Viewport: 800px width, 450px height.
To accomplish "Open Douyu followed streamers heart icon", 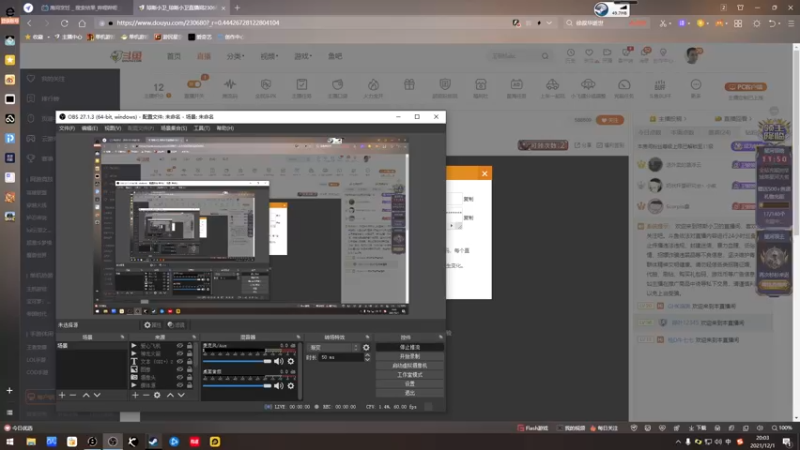I will click(x=589, y=53).
